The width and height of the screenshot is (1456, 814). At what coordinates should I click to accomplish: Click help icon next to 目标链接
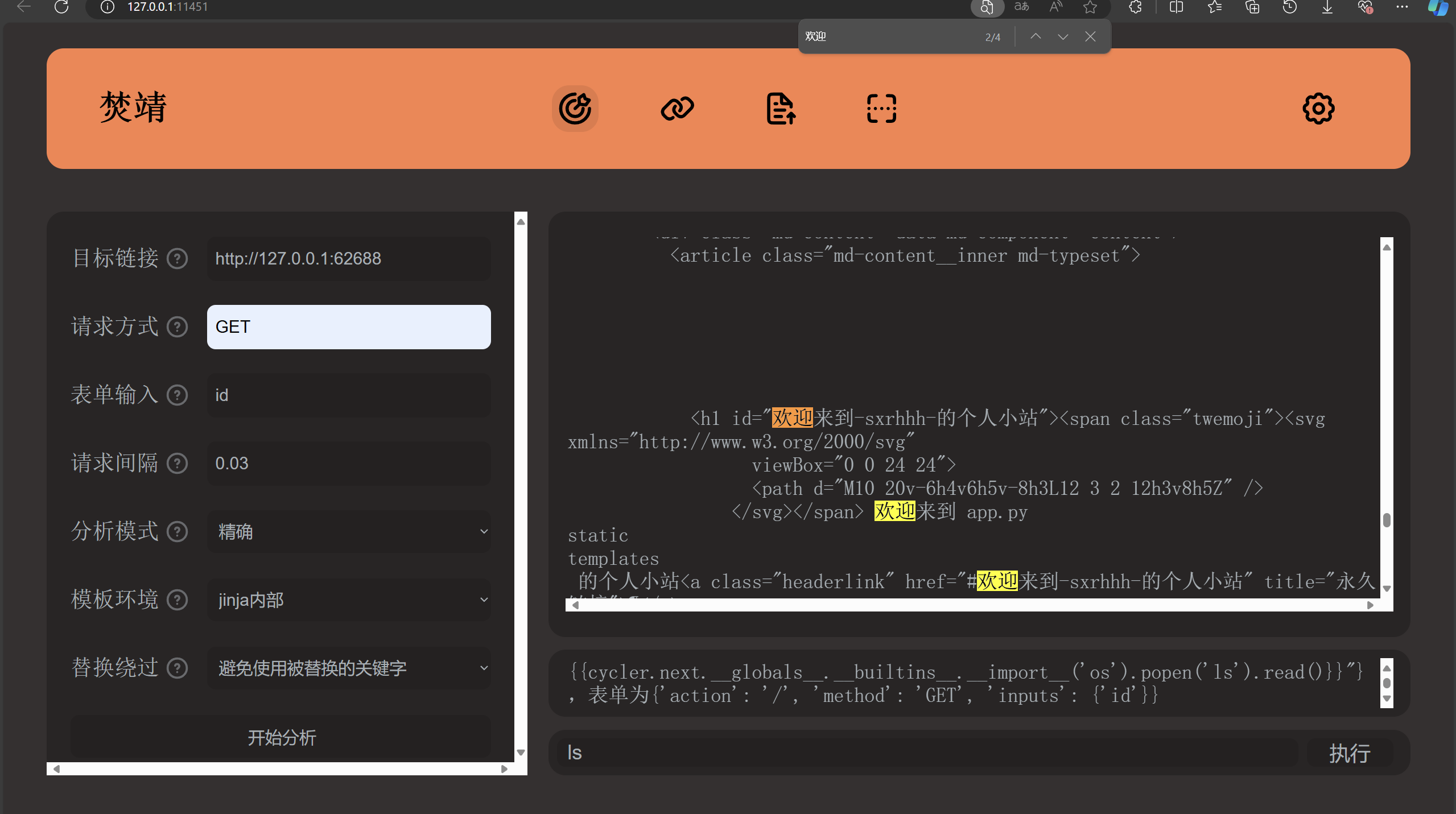click(177, 259)
